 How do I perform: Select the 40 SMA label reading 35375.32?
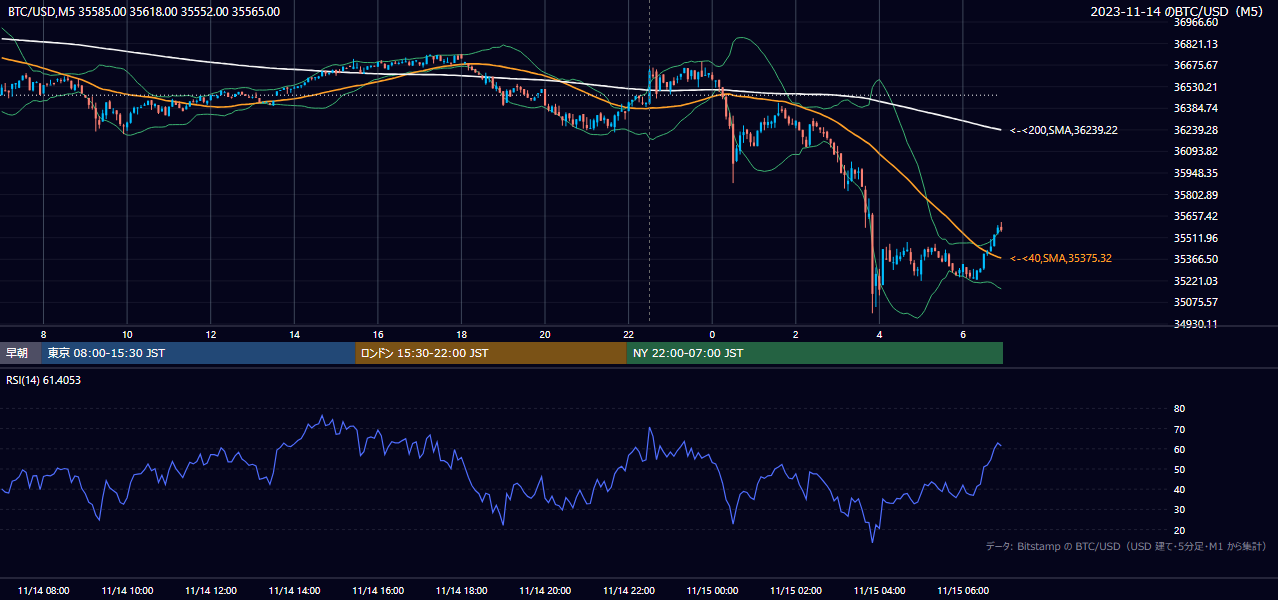(1061, 258)
